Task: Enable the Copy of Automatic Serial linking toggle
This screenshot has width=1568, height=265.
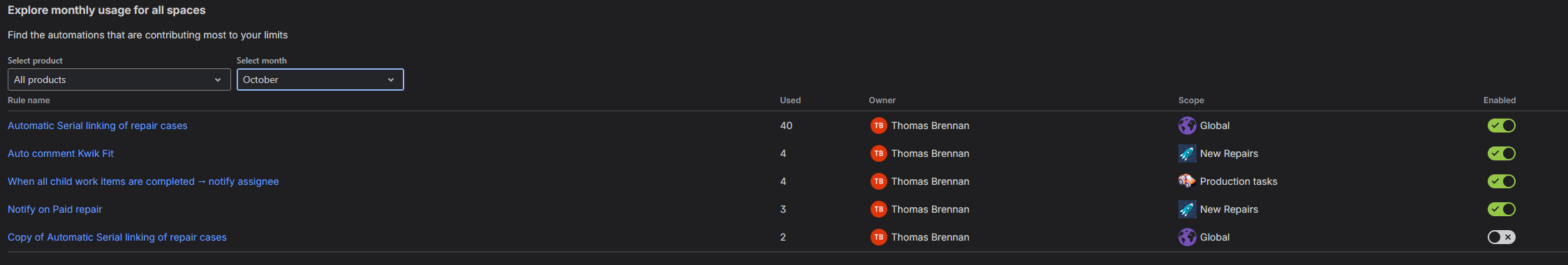Action: 1501,237
